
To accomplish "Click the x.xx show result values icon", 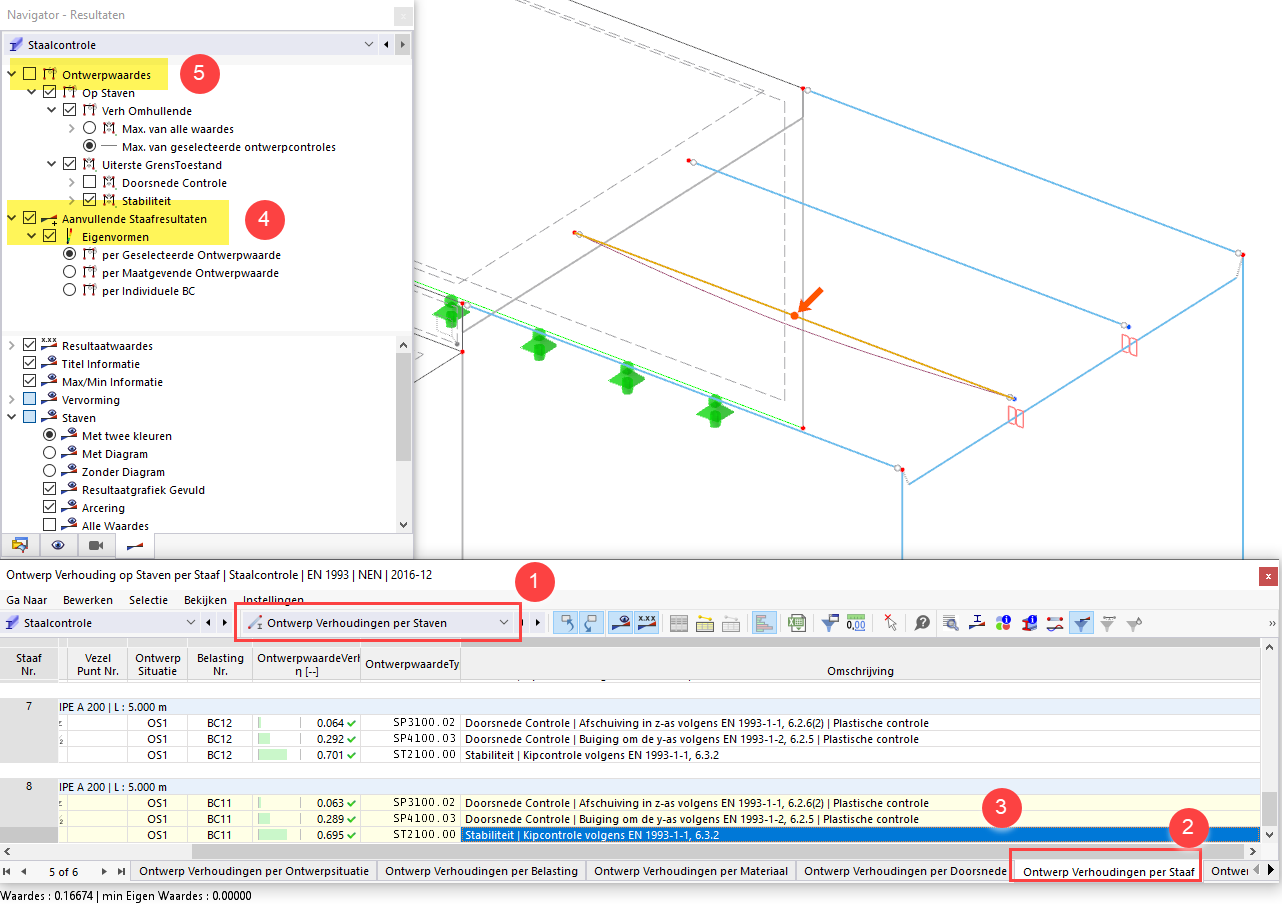I will [x=646, y=622].
